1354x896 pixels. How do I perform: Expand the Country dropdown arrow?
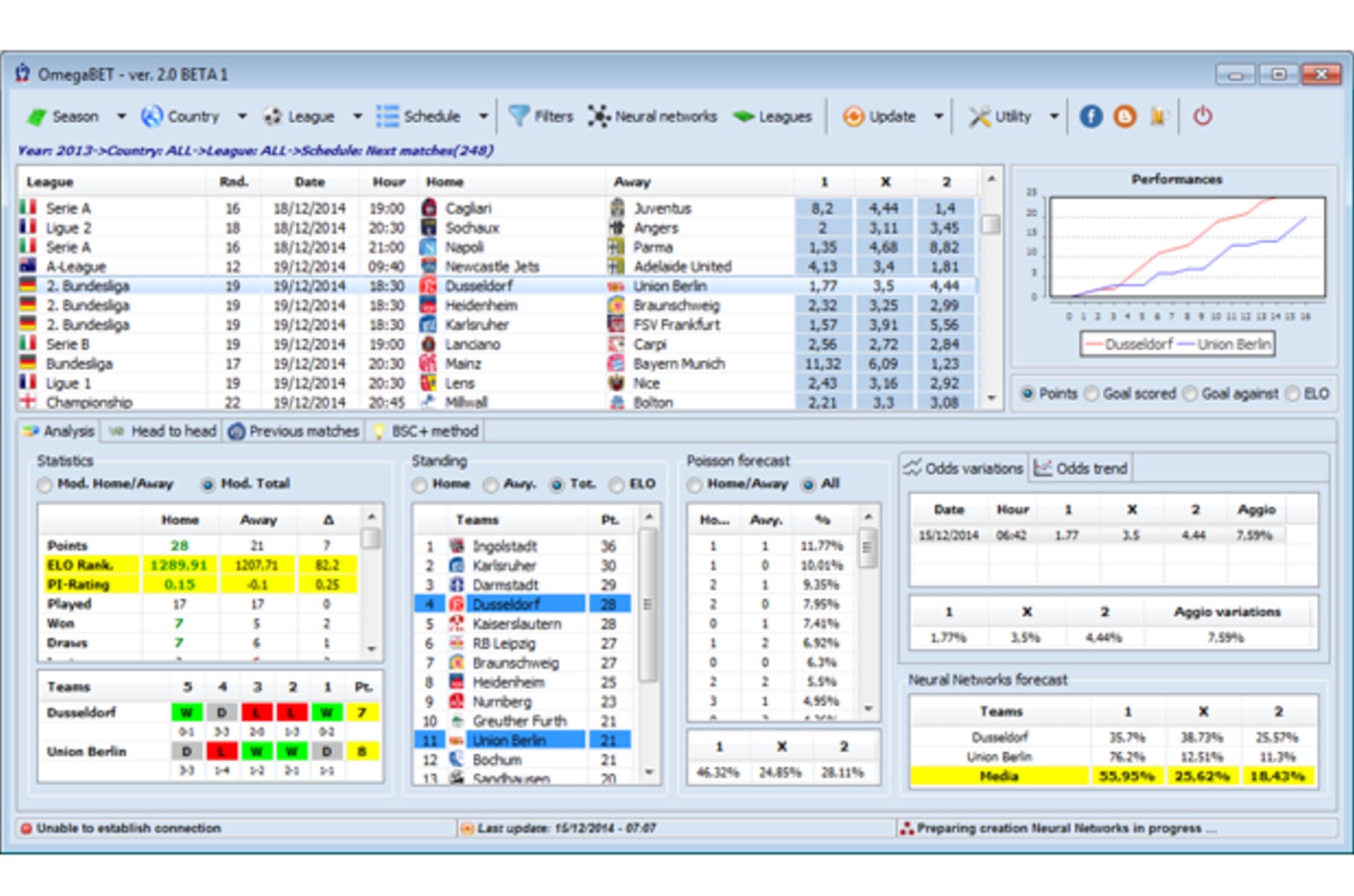click(241, 117)
